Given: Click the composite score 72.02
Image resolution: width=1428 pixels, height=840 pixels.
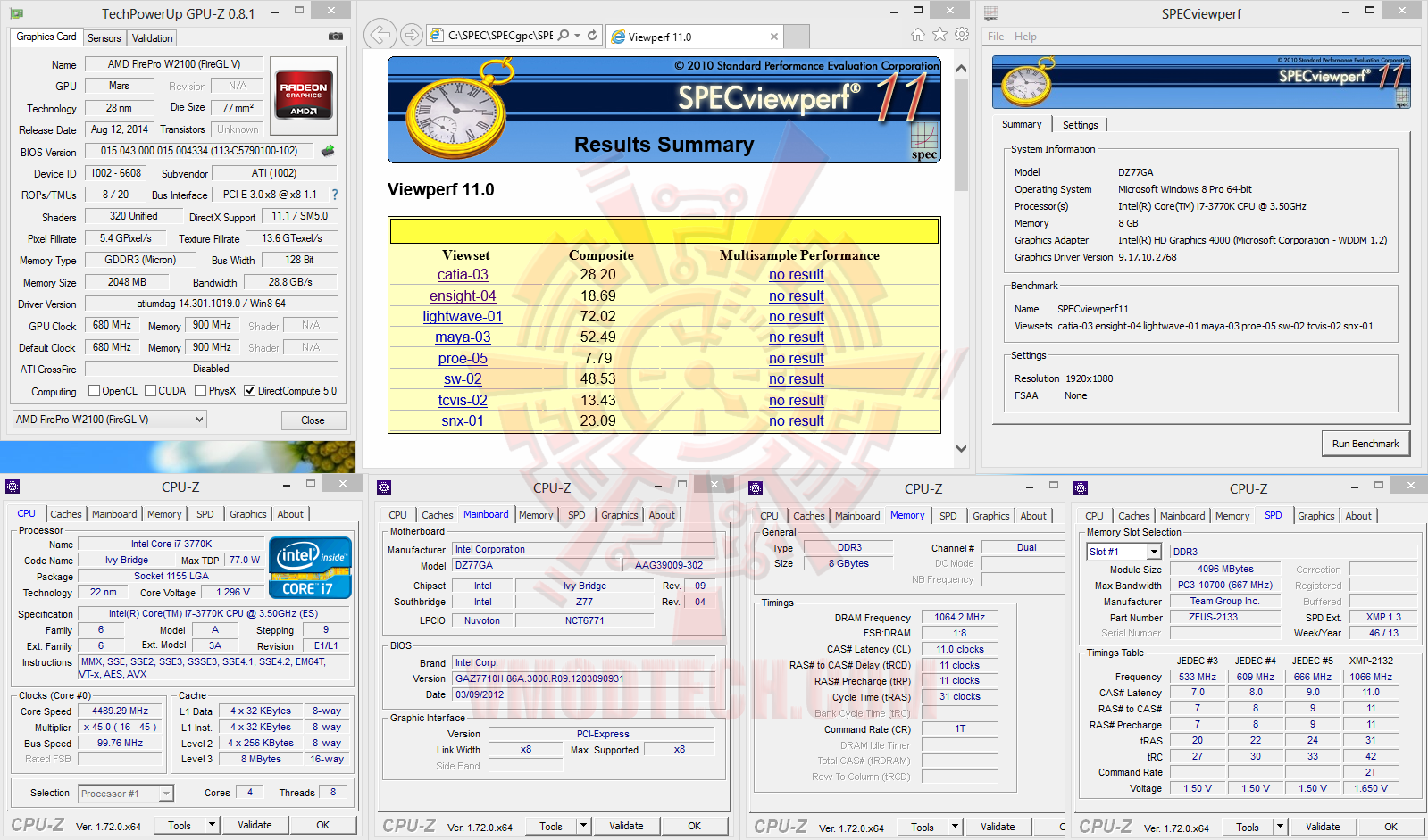Looking at the screenshot, I should coord(597,317).
